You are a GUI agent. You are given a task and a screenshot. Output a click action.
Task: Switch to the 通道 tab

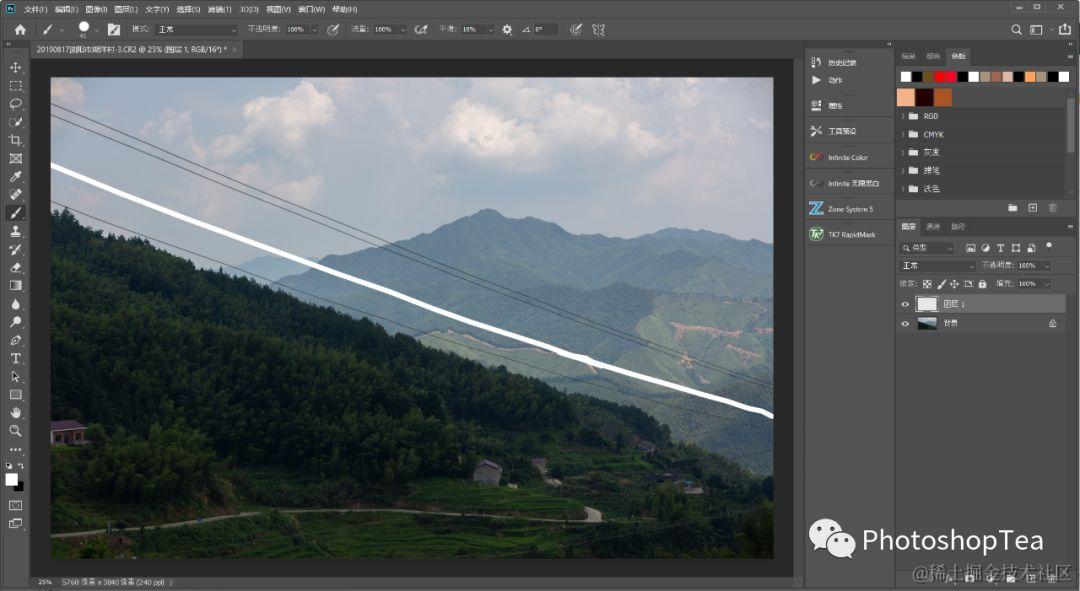[933, 227]
